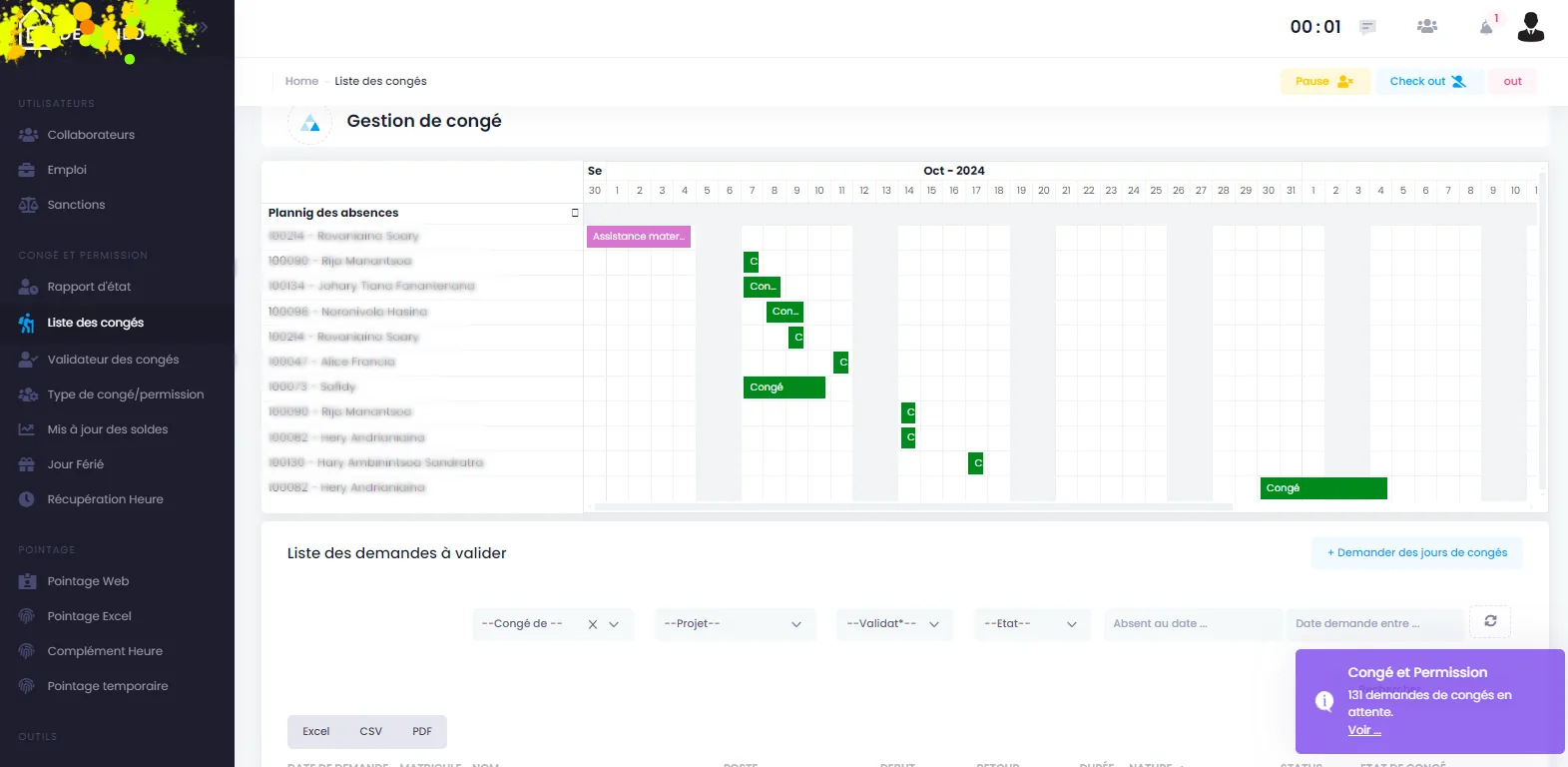Image resolution: width=1568 pixels, height=767 pixels.
Task: Go to Home breadcrumb link
Action: point(301,81)
